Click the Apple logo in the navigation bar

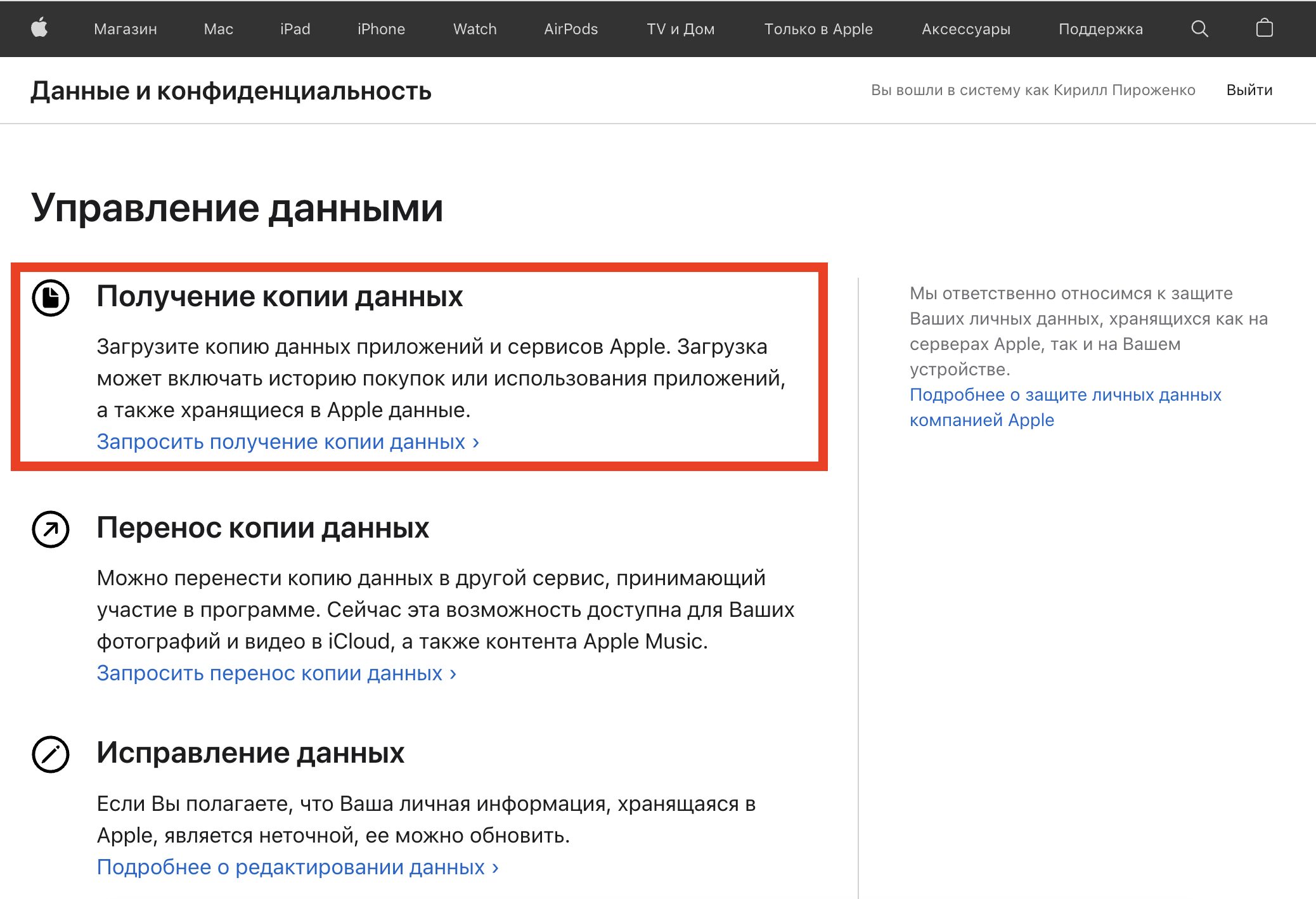pos(40,29)
